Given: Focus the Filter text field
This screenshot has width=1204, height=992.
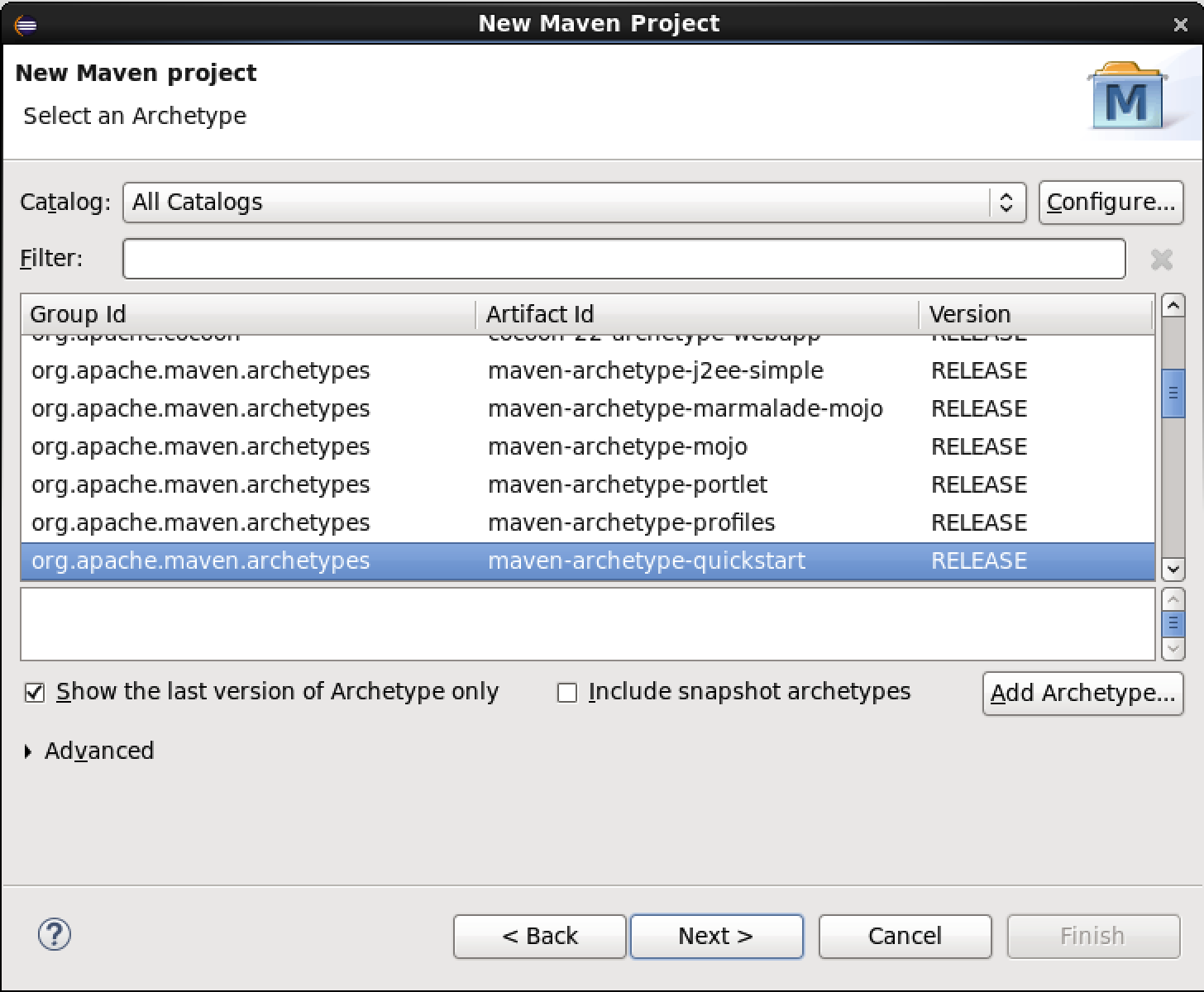Looking at the screenshot, I should coord(623,259).
